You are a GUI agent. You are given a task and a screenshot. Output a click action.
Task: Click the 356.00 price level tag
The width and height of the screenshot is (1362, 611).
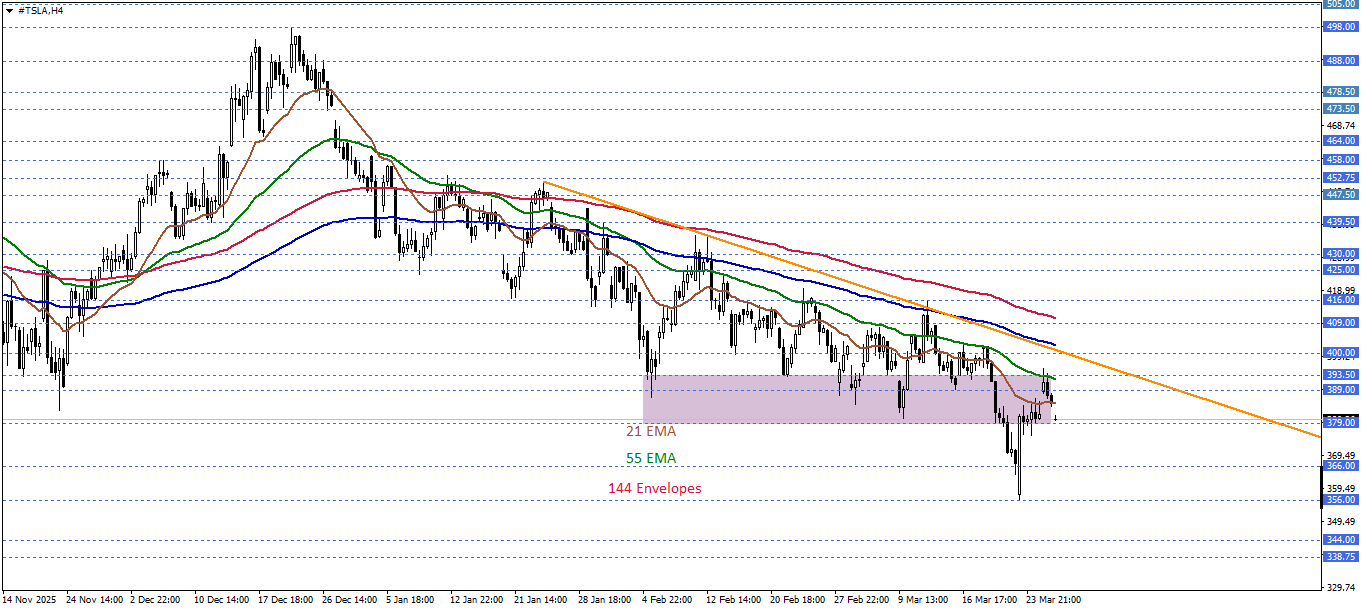tap(1339, 500)
